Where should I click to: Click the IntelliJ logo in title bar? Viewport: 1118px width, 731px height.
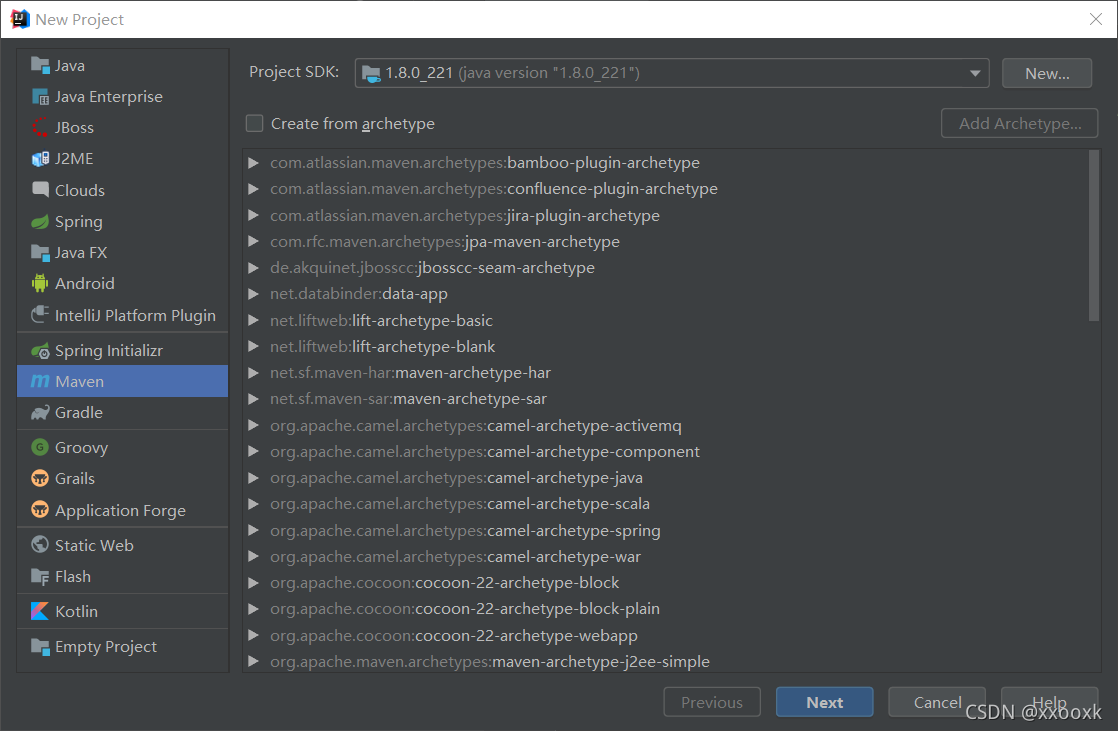[x=20, y=19]
